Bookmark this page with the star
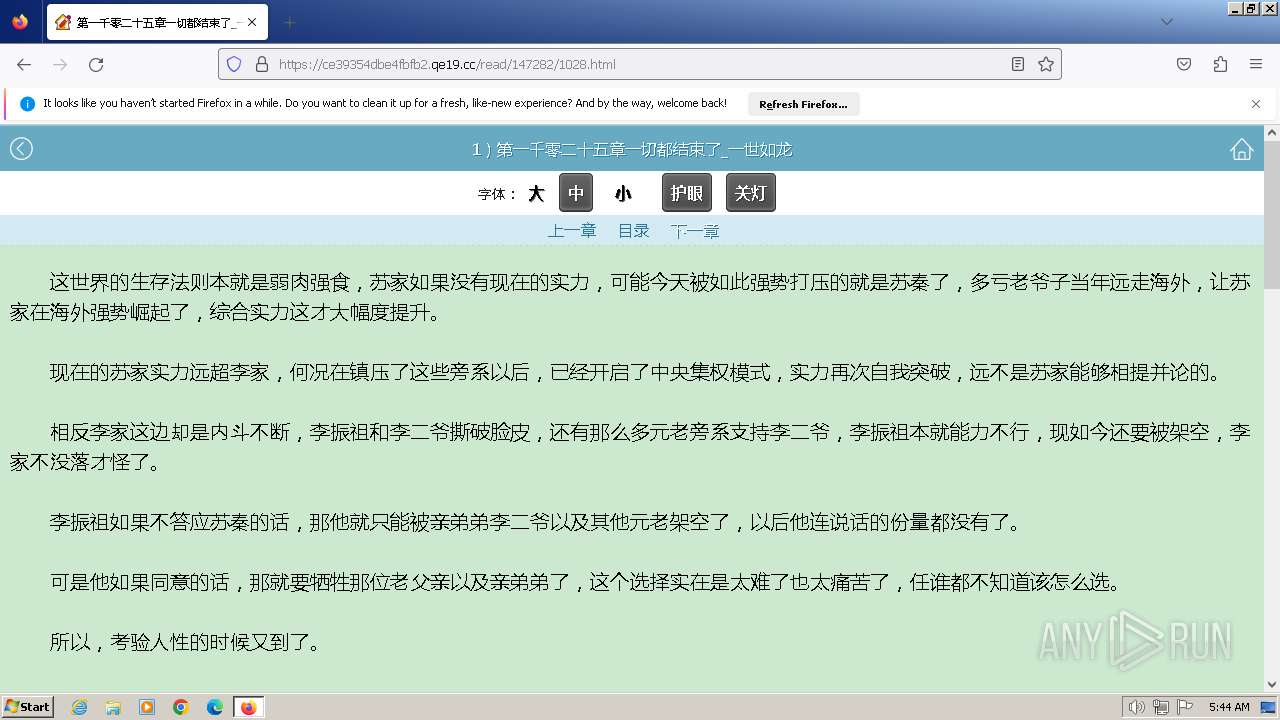This screenshot has width=1280, height=720. tap(1046, 64)
